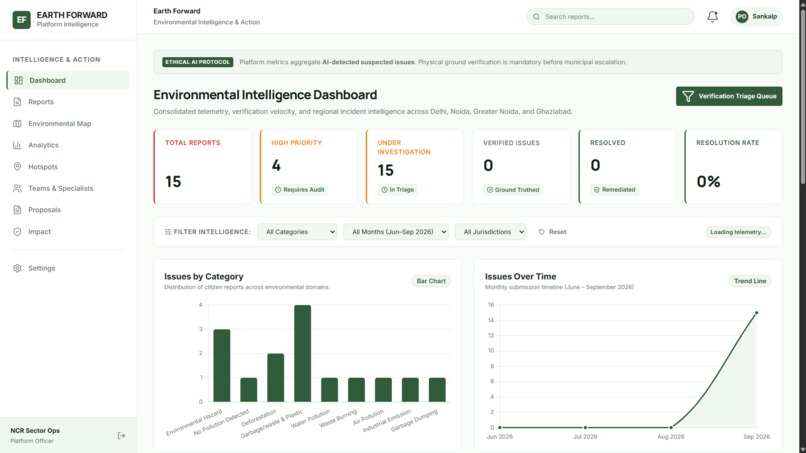Expand the All Categories dropdown
The width and height of the screenshot is (806, 453).
click(x=297, y=232)
